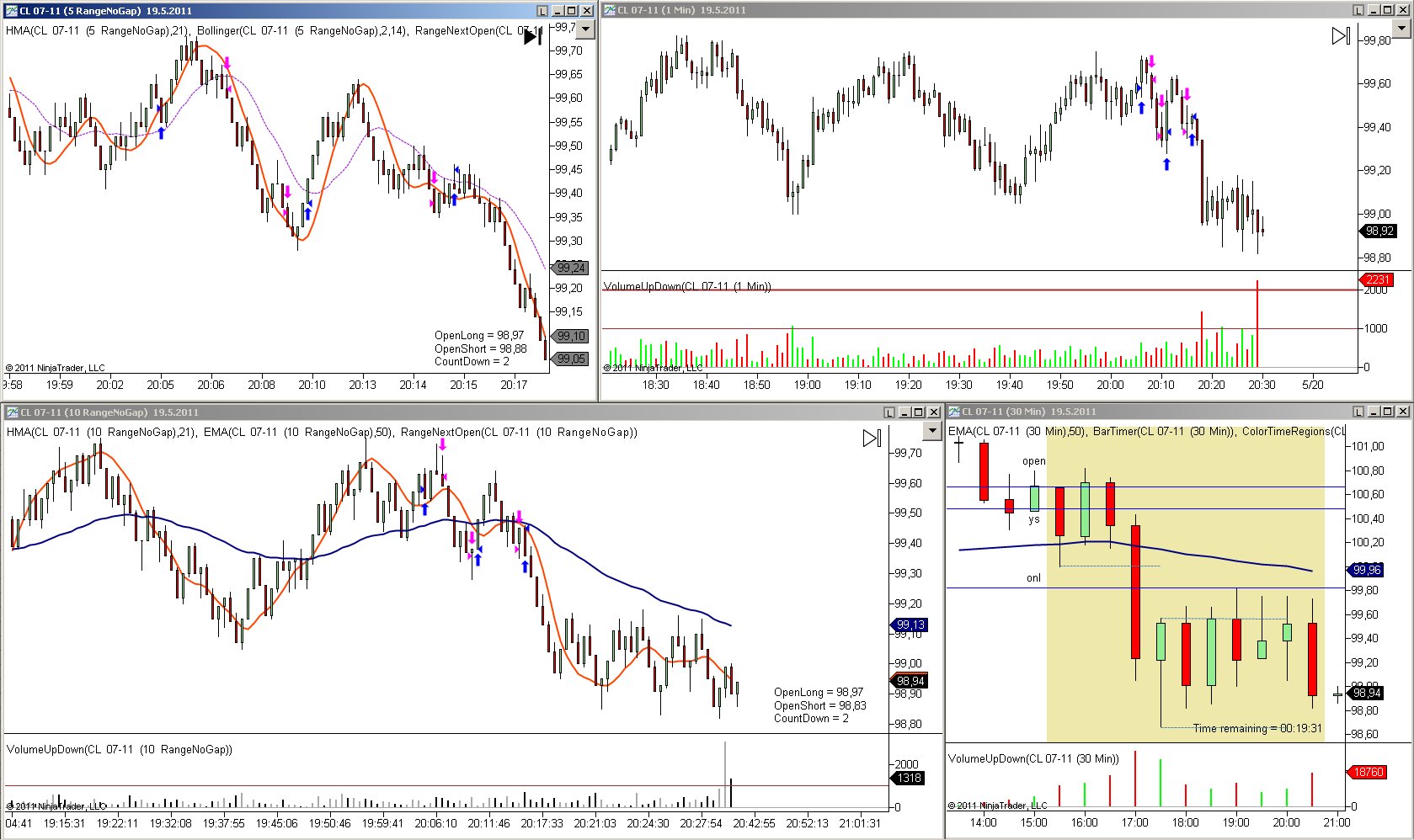Click 99,60 price label on 1 Min chart axis
1414x840 pixels.
click(x=1378, y=83)
